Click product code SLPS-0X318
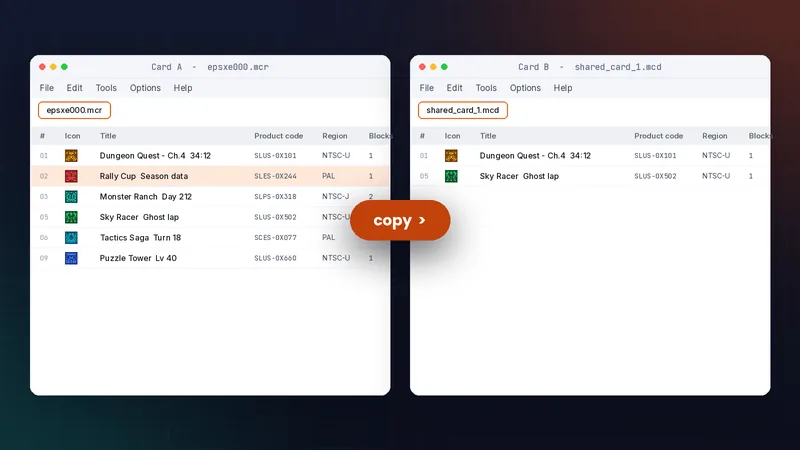 (276, 196)
